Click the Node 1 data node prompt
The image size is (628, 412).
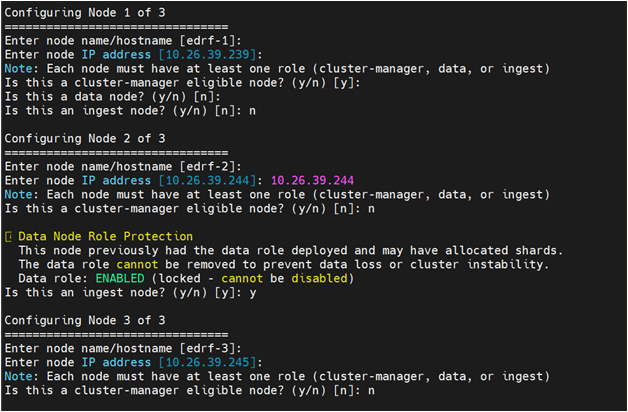113,97
